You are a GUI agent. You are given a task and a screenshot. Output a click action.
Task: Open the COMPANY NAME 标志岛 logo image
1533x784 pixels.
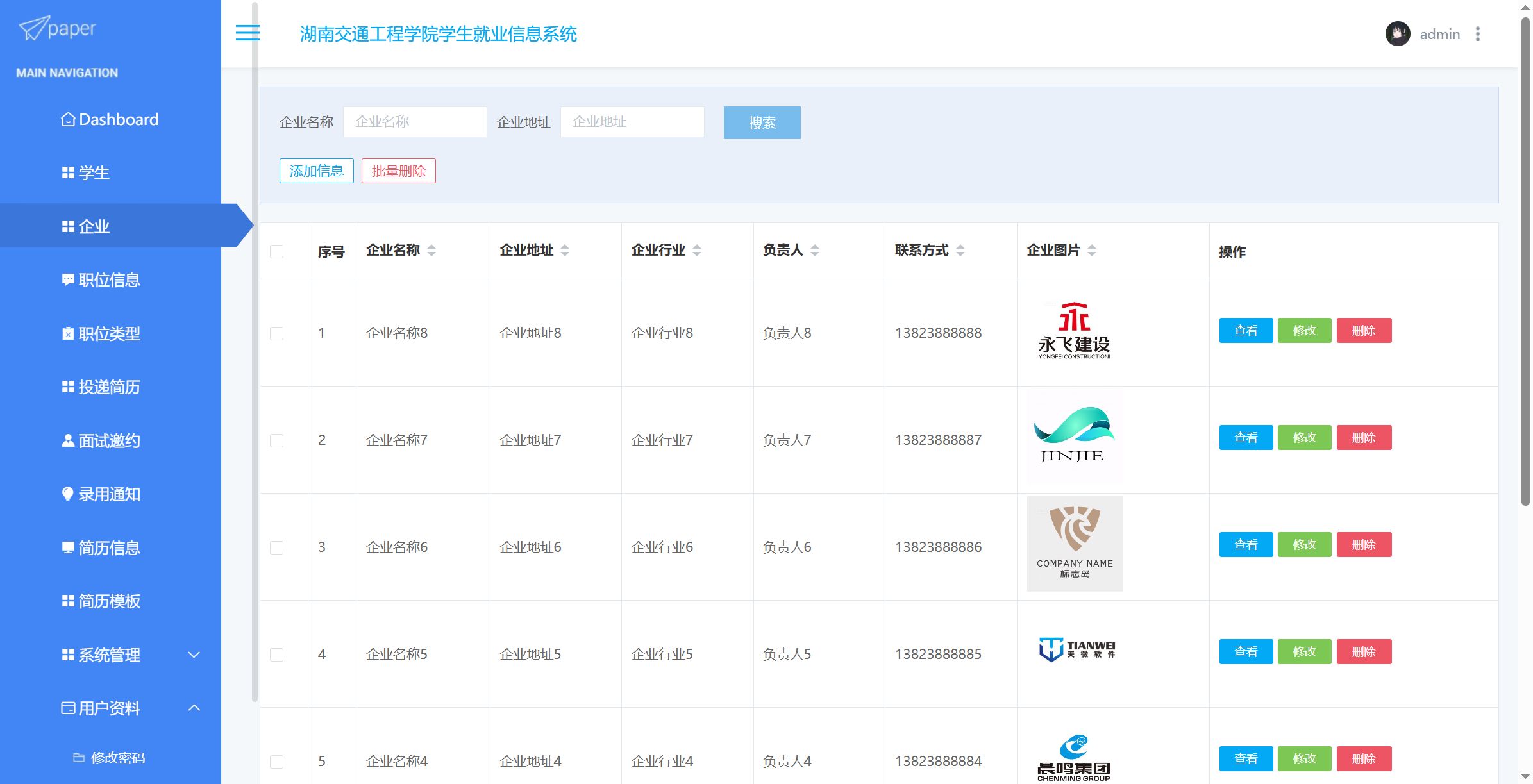pos(1075,544)
